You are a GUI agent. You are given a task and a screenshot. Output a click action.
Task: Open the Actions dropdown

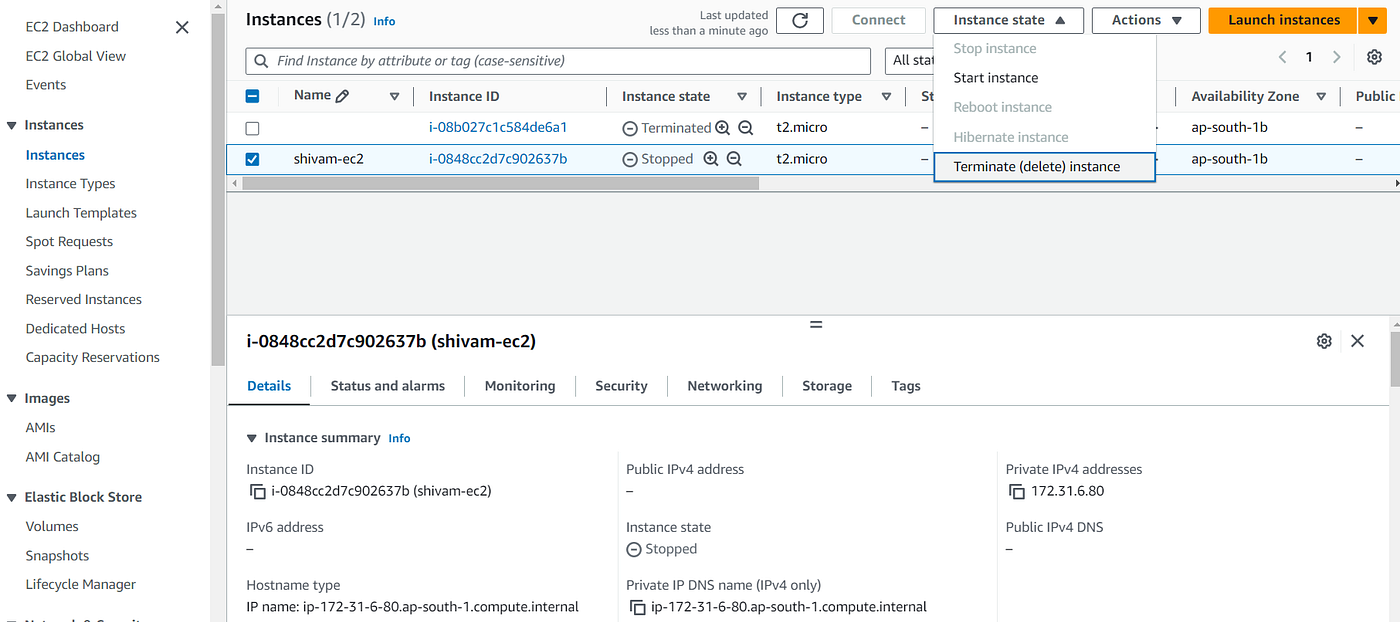1146,20
